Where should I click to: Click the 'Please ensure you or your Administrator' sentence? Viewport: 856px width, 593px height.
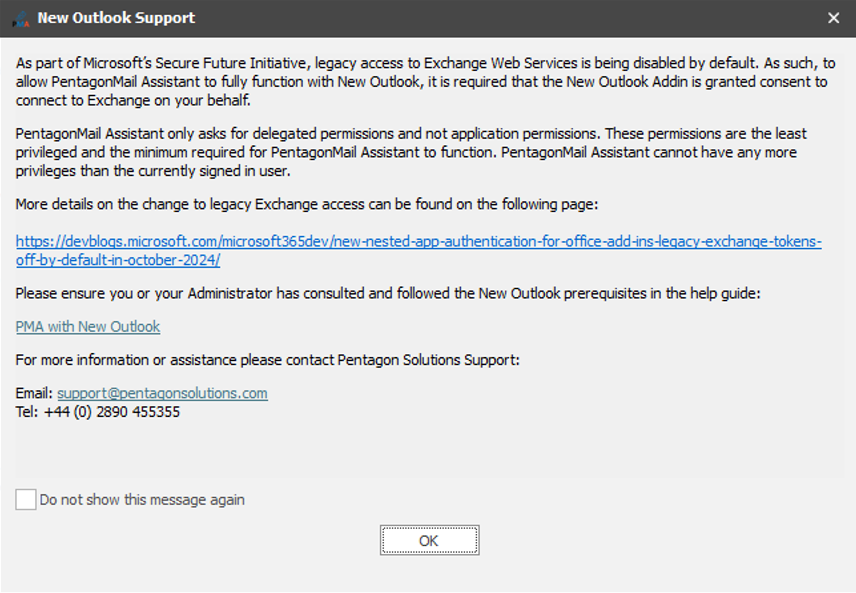point(380,293)
